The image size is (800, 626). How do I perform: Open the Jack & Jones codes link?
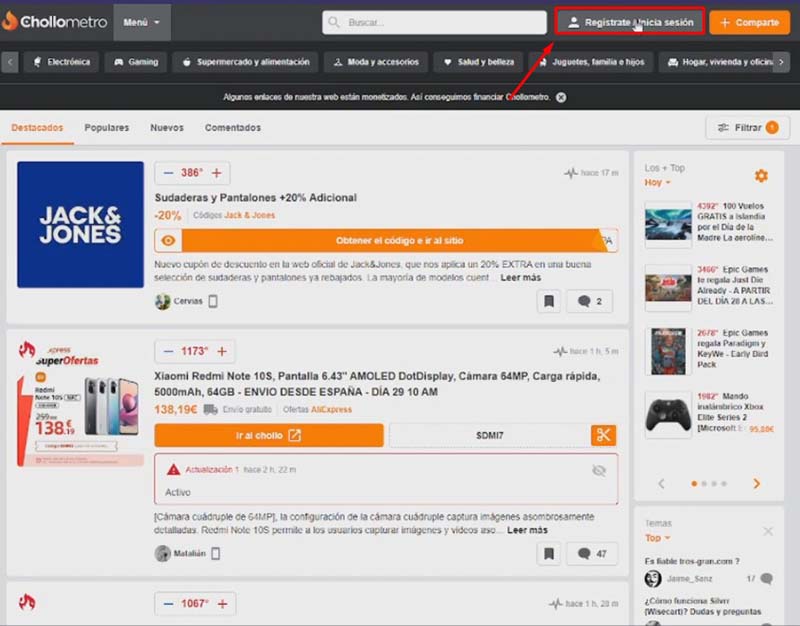pos(249,215)
